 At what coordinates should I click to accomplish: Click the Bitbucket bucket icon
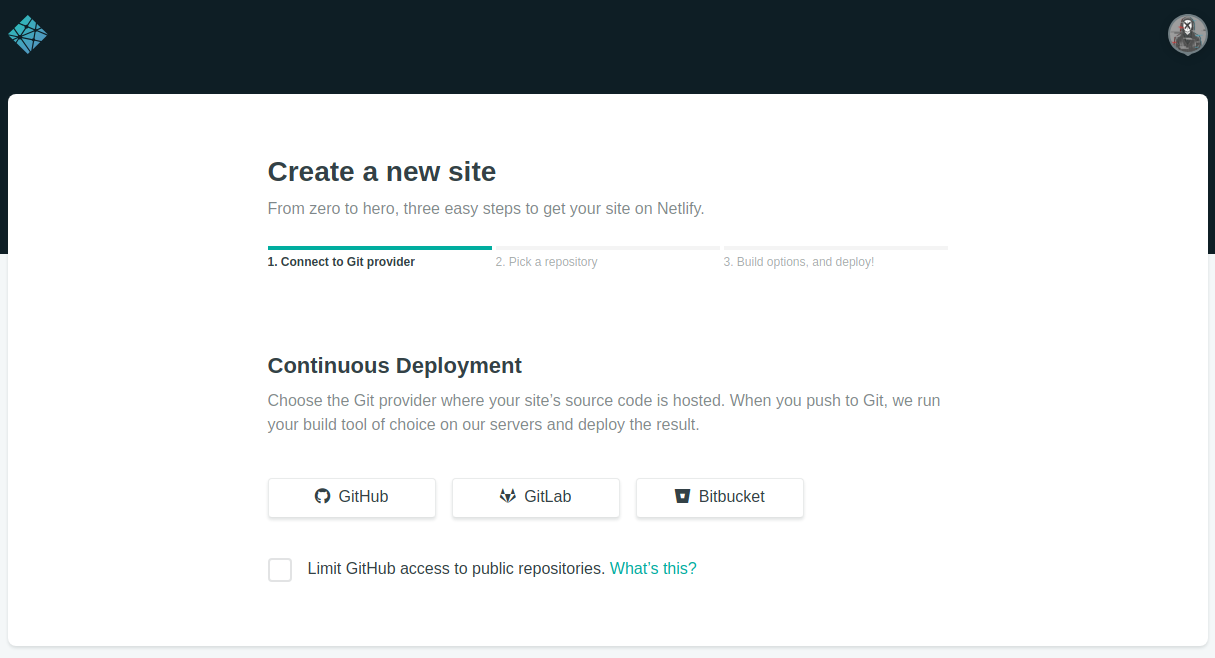(683, 496)
